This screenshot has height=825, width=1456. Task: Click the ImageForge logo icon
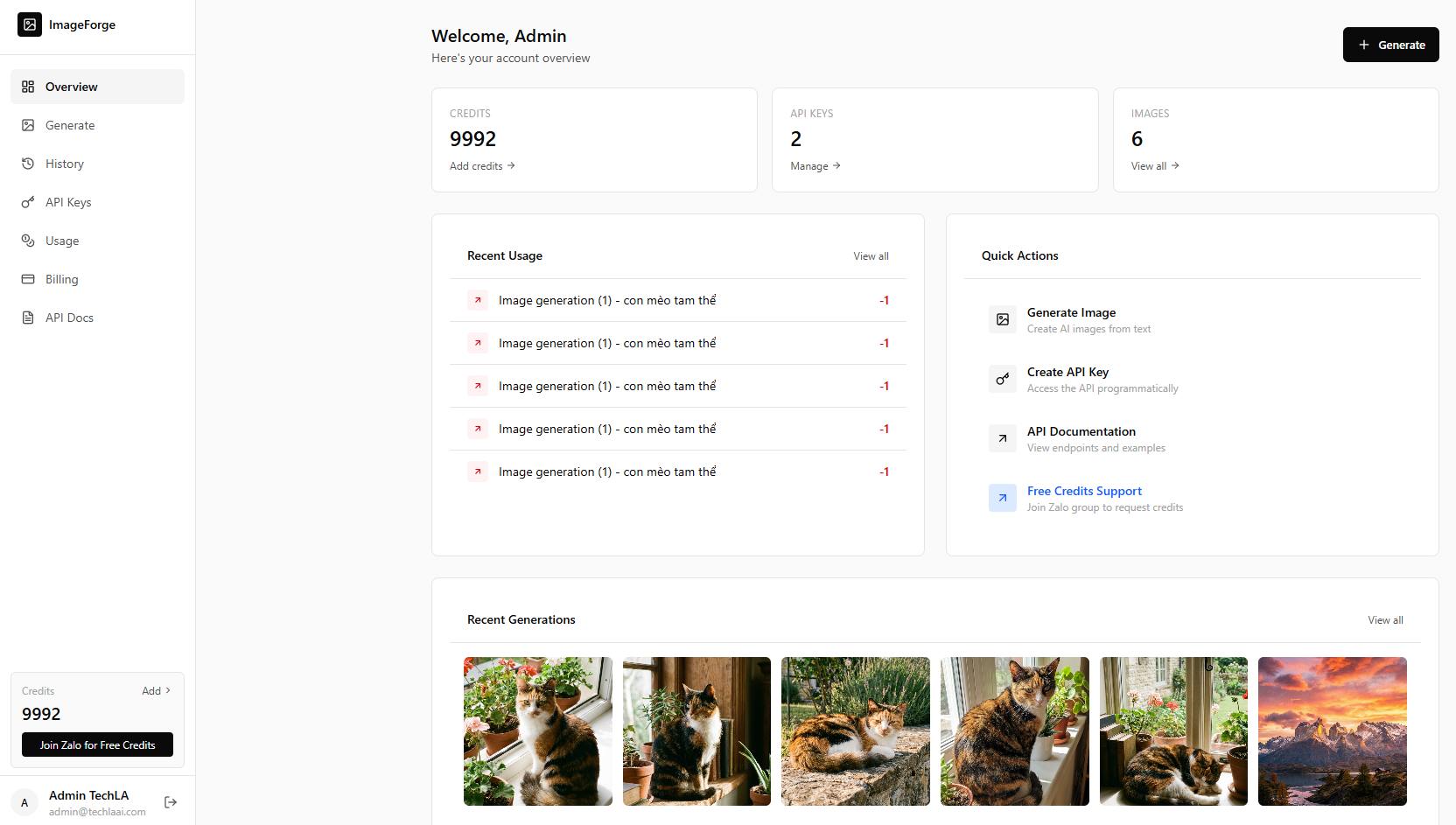(30, 24)
